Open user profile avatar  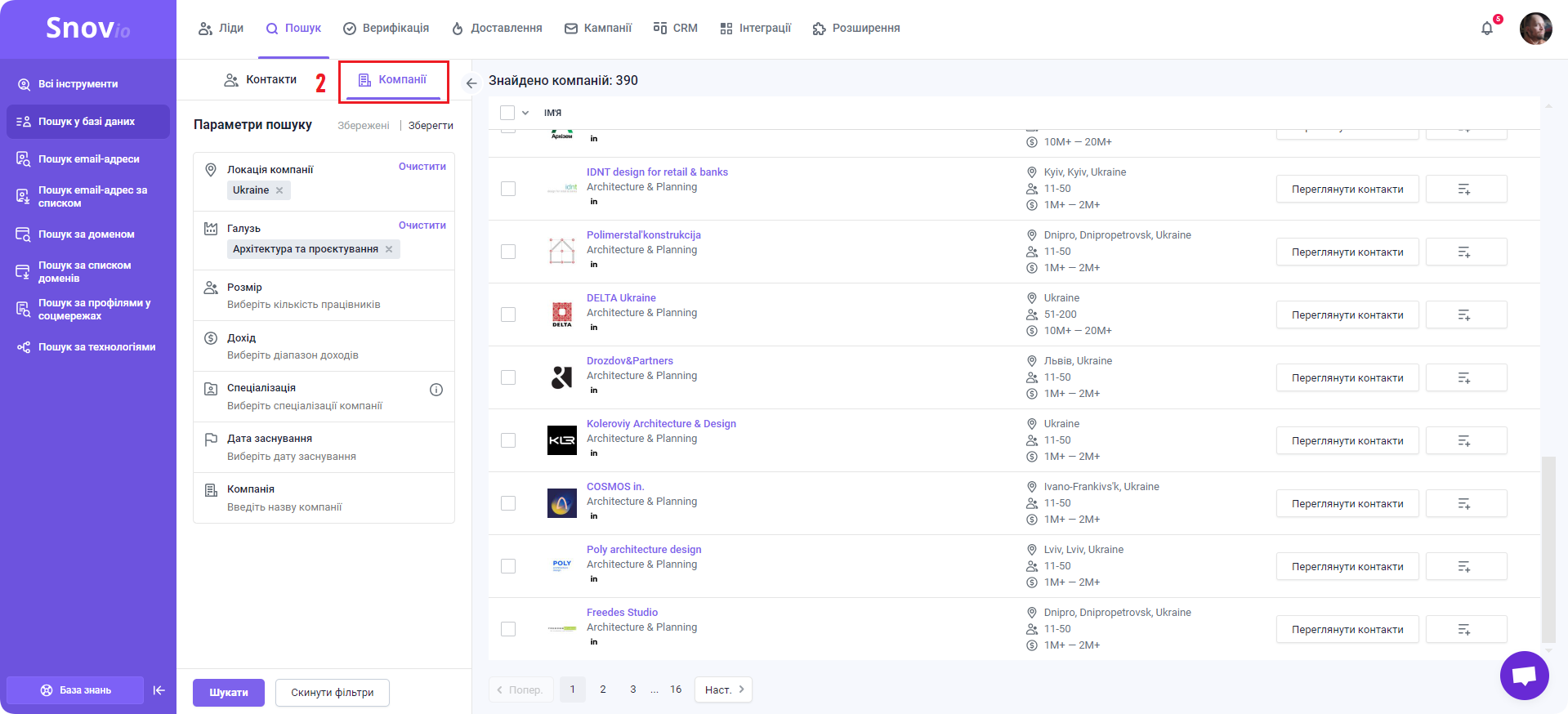[x=1535, y=29]
